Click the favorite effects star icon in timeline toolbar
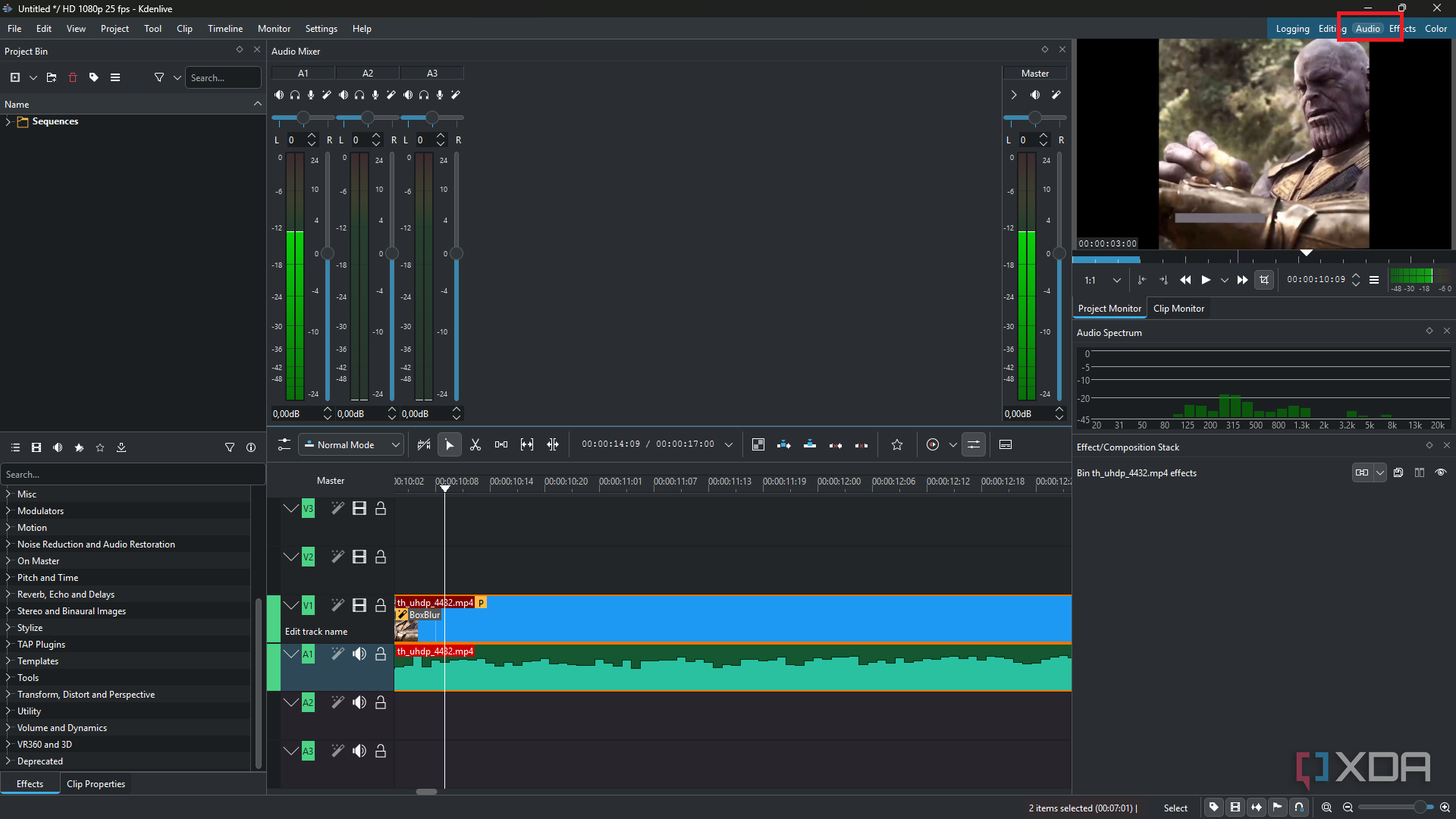1456x819 pixels. point(897,445)
